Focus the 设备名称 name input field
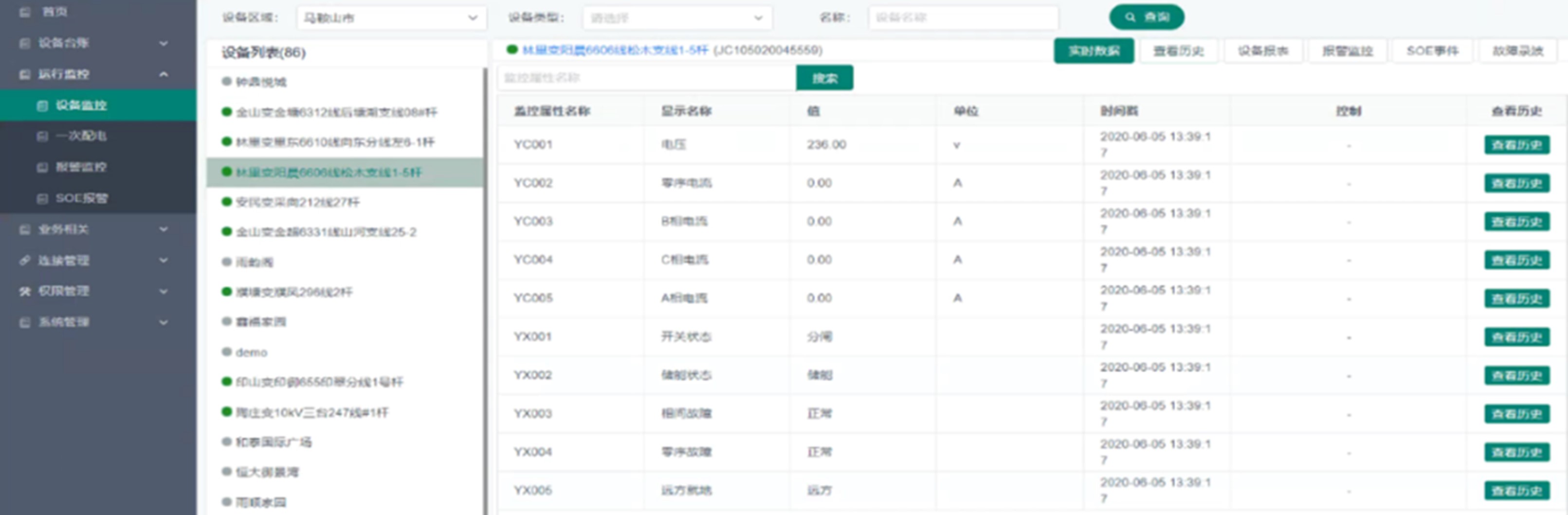This screenshot has width=1568, height=515. click(x=963, y=18)
